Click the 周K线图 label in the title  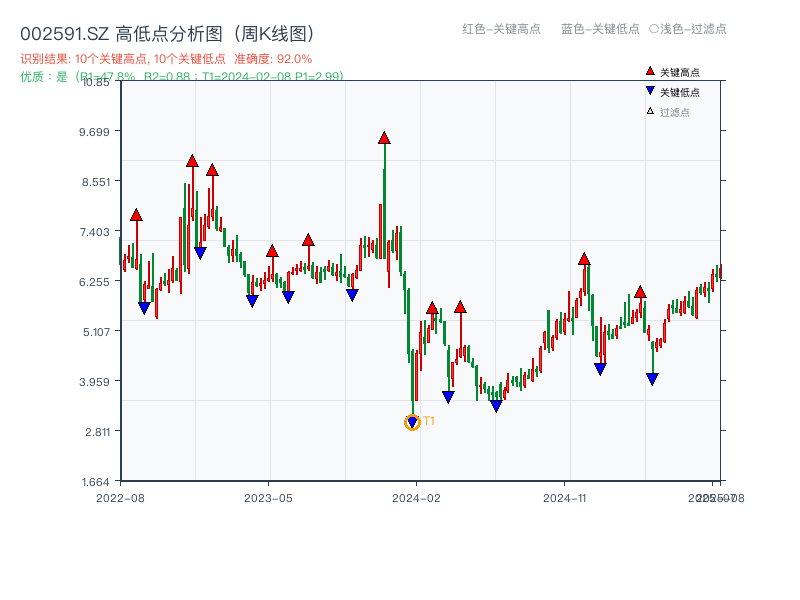[x=273, y=31]
